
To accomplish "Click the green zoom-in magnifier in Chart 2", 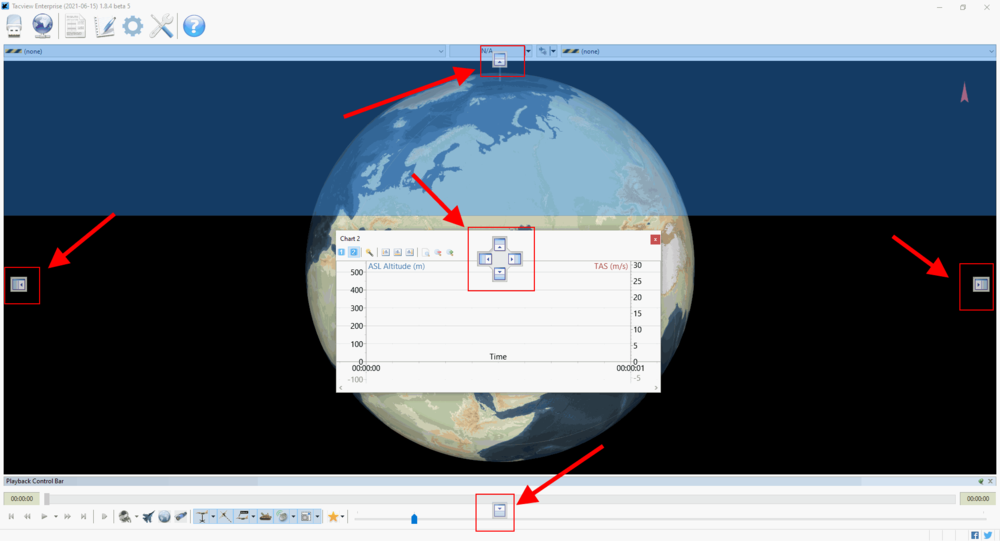I will [x=450, y=253].
